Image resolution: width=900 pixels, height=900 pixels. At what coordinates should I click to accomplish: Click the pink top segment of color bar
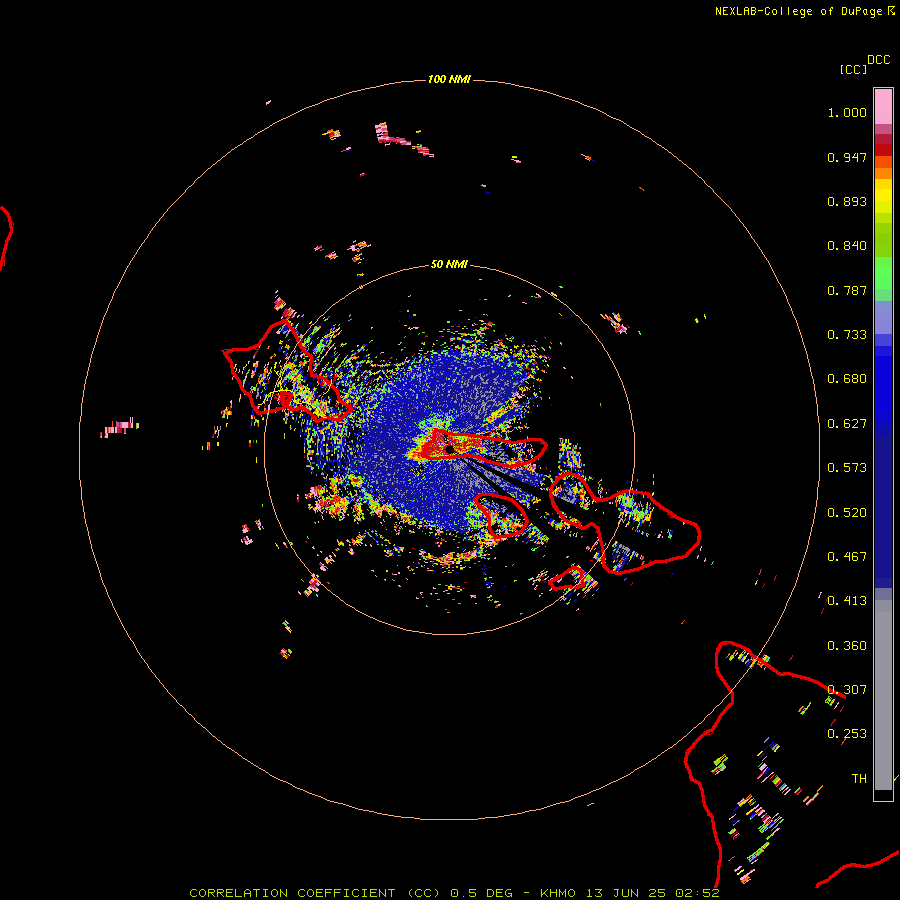[883, 106]
